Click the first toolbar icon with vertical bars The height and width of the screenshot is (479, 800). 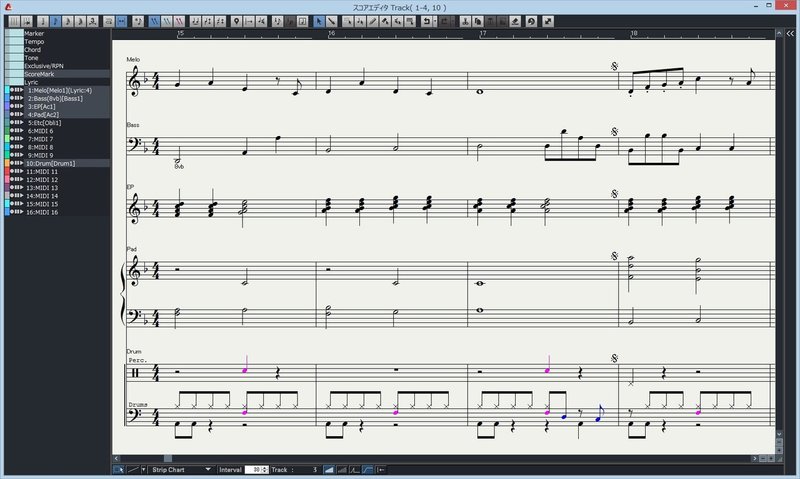click(14, 21)
